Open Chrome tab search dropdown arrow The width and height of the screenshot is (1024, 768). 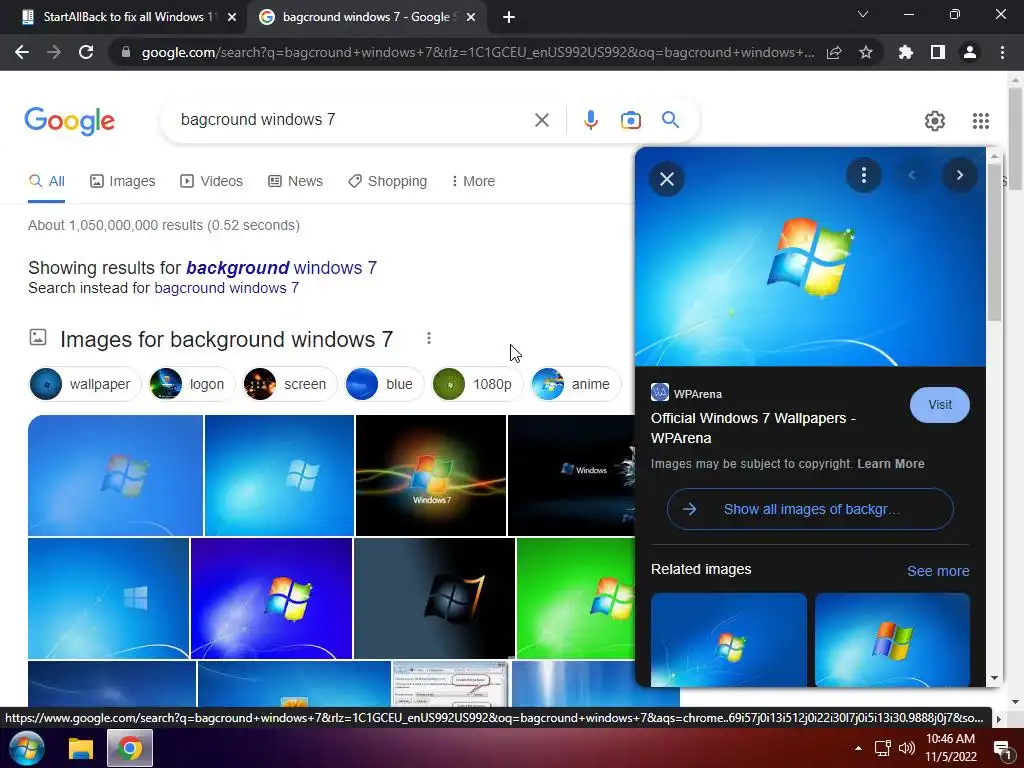[863, 14]
